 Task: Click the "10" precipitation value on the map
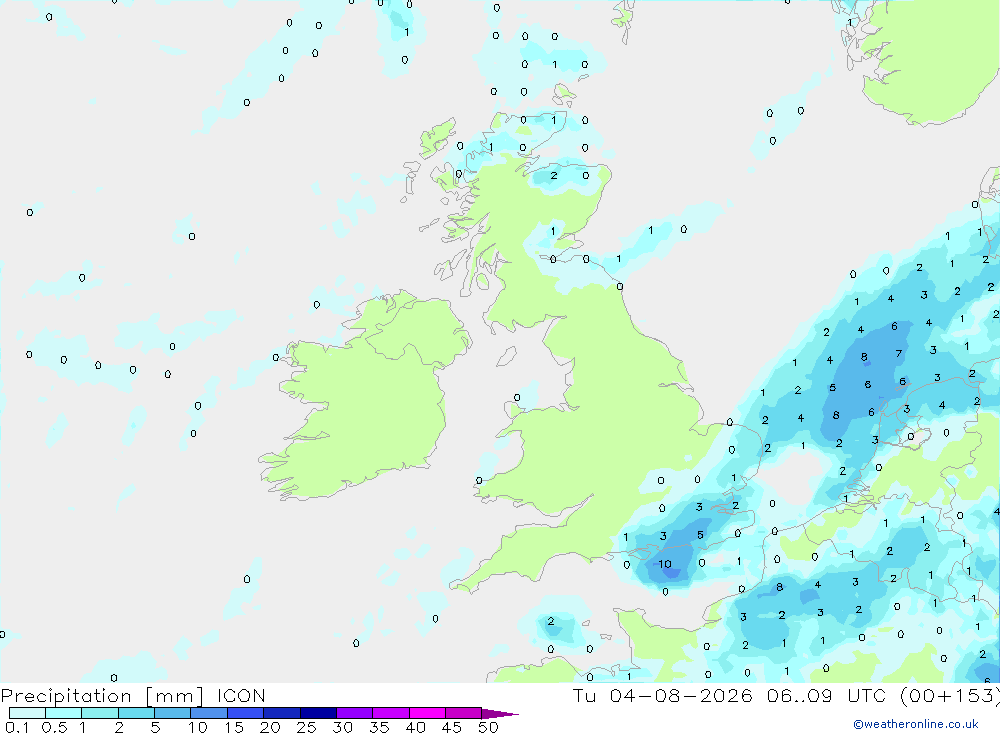(665, 564)
